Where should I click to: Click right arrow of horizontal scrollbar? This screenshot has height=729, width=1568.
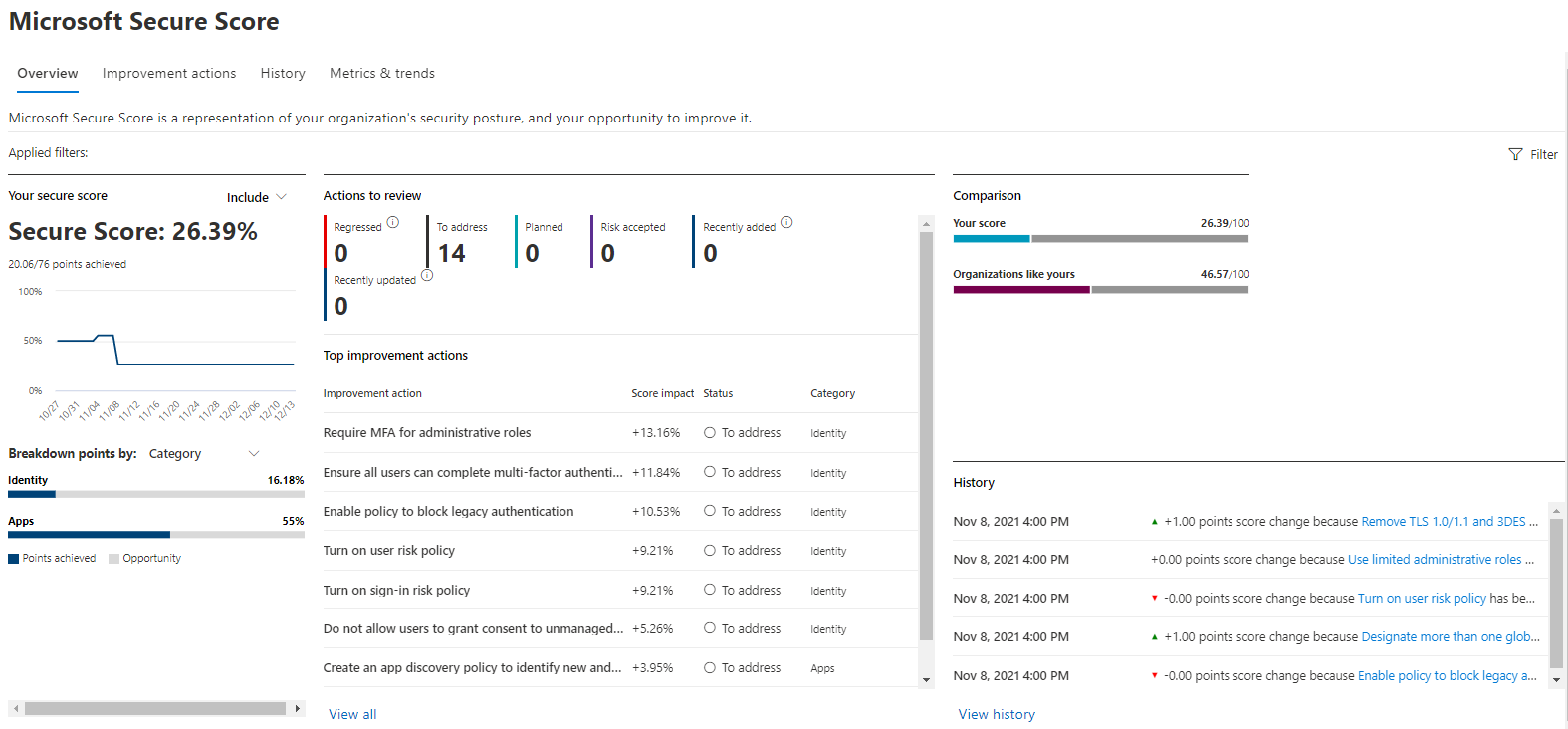pyautogui.click(x=297, y=708)
